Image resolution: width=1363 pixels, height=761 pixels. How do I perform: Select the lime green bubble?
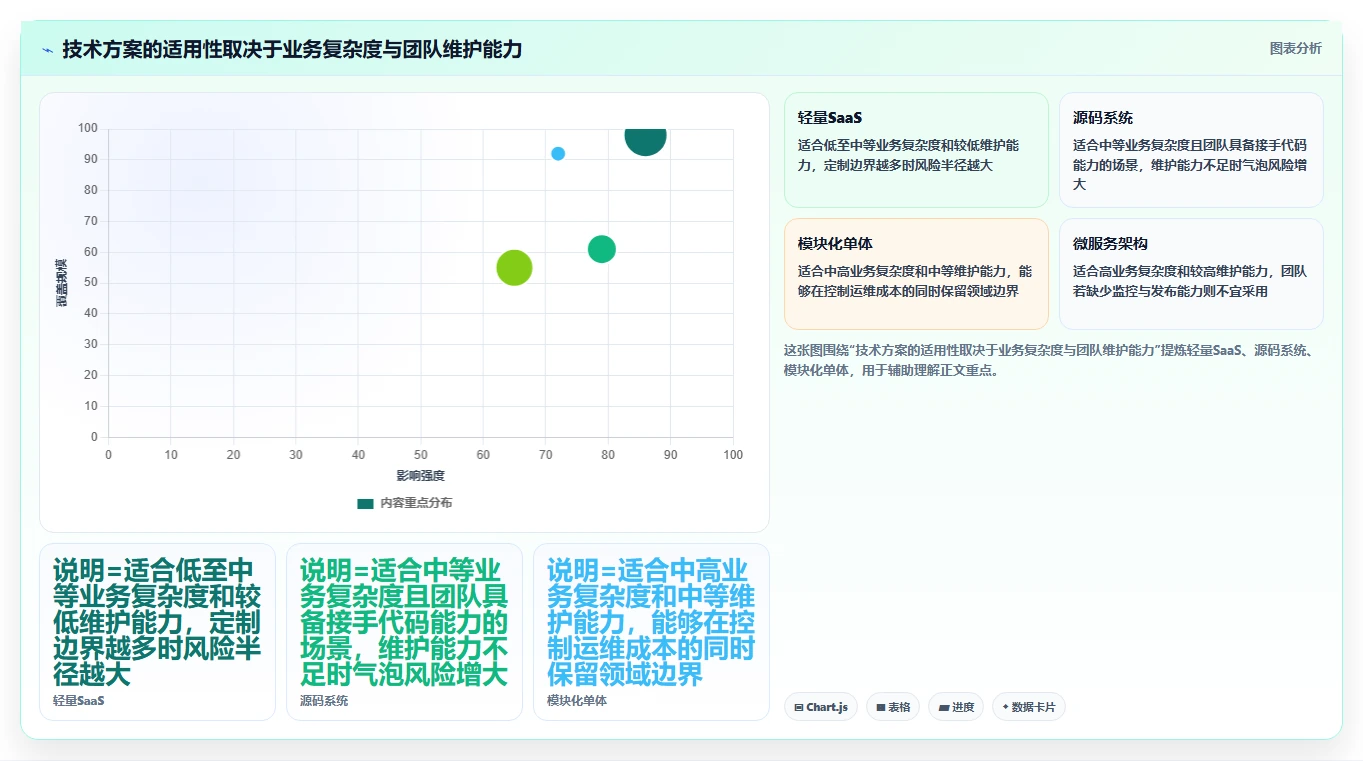point(514,267)
